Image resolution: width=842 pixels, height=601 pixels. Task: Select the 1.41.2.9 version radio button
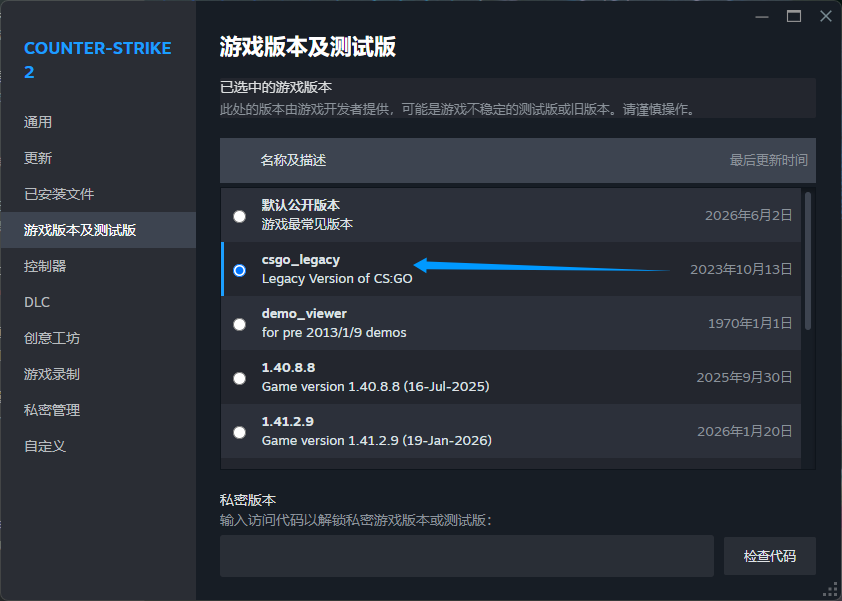tap(239, 432)
